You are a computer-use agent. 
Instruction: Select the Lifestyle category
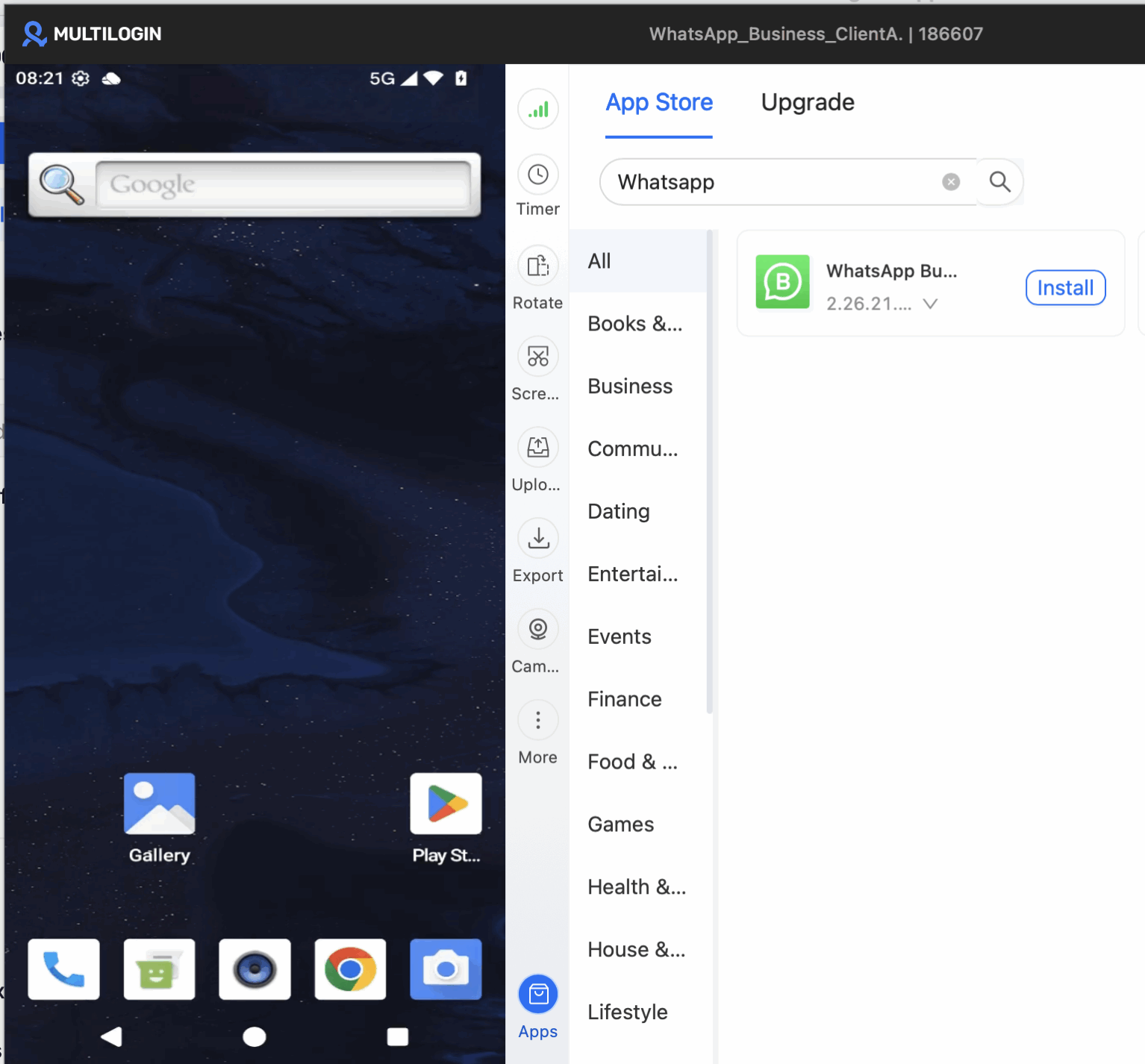click(x=637, y=1013)
